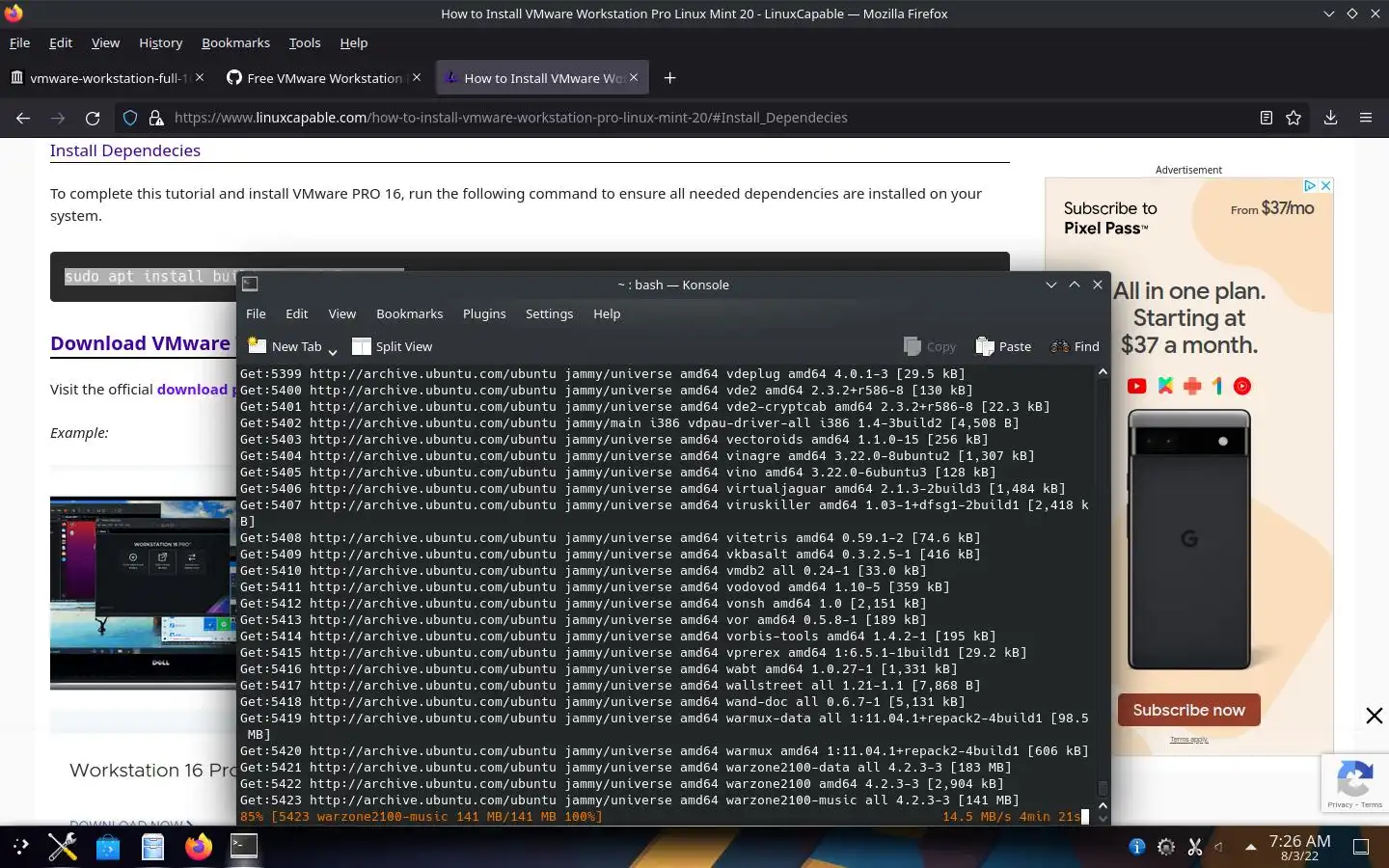The height and width of the screenshot is (868, 1389).
Task: Click the New Tab icon in Konsole
Action: (x=257, y=345)
